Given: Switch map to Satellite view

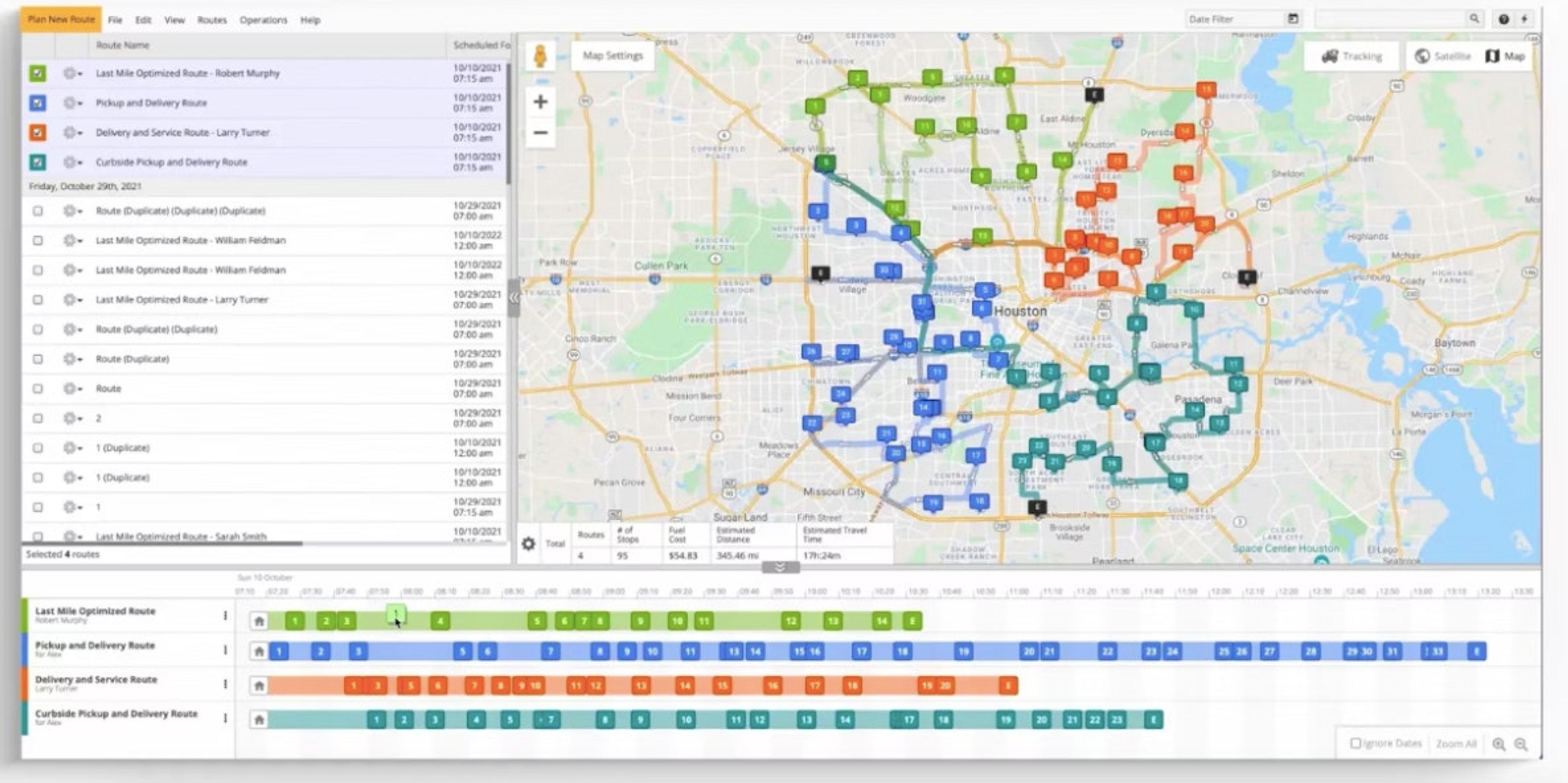Looking at the screenshot, I should click(x=1442, y=56).
